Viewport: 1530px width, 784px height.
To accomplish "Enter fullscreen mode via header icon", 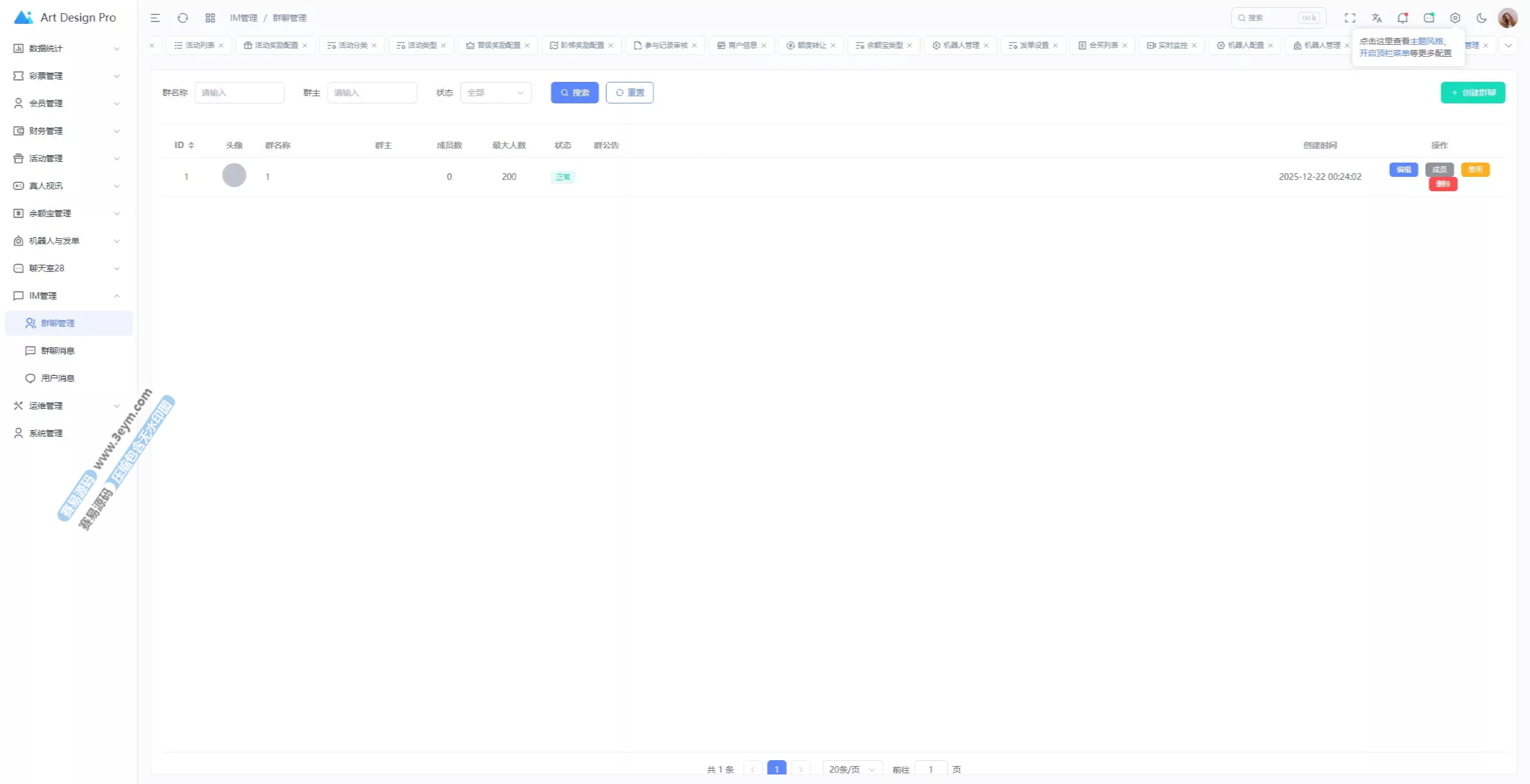I will [x=1350, y=18].
